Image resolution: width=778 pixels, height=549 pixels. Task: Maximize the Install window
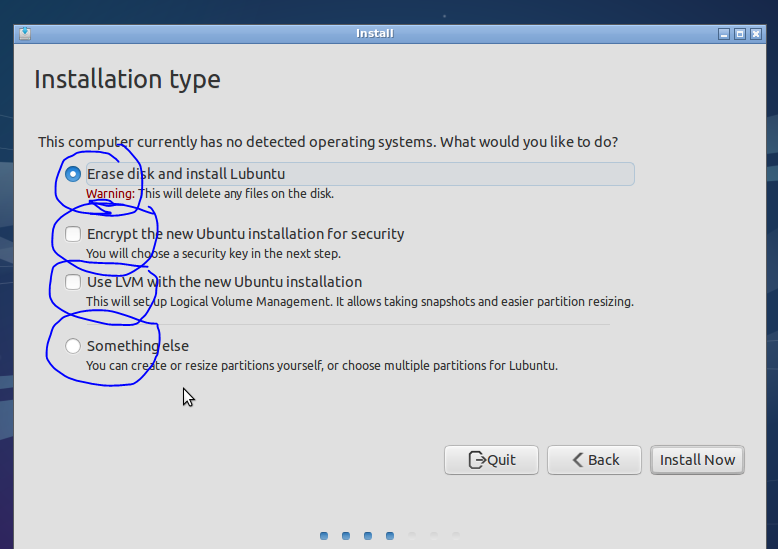[740, 34]
